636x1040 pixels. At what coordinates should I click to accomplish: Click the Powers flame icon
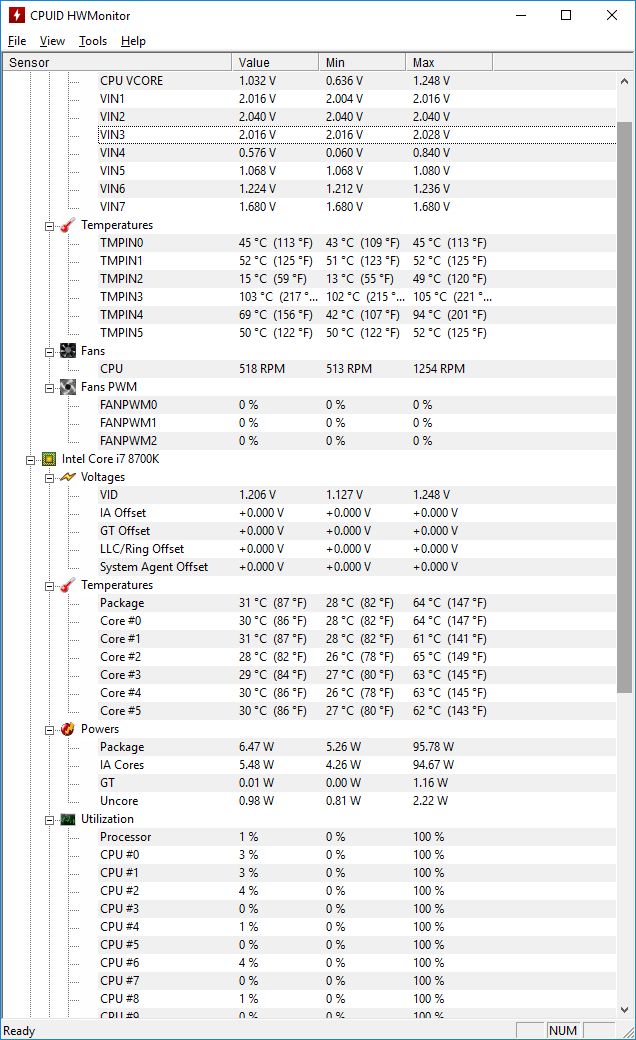(68, 729)
